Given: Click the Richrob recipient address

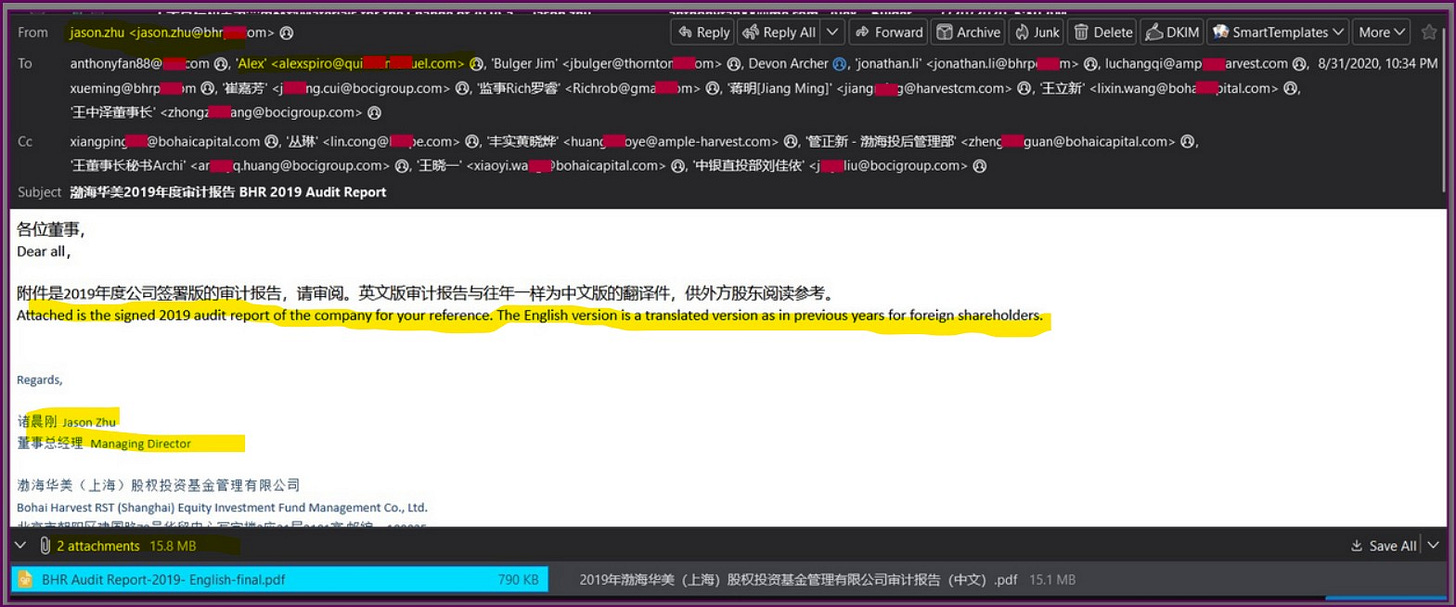Looking at the screenshot, I should [591, 88].
